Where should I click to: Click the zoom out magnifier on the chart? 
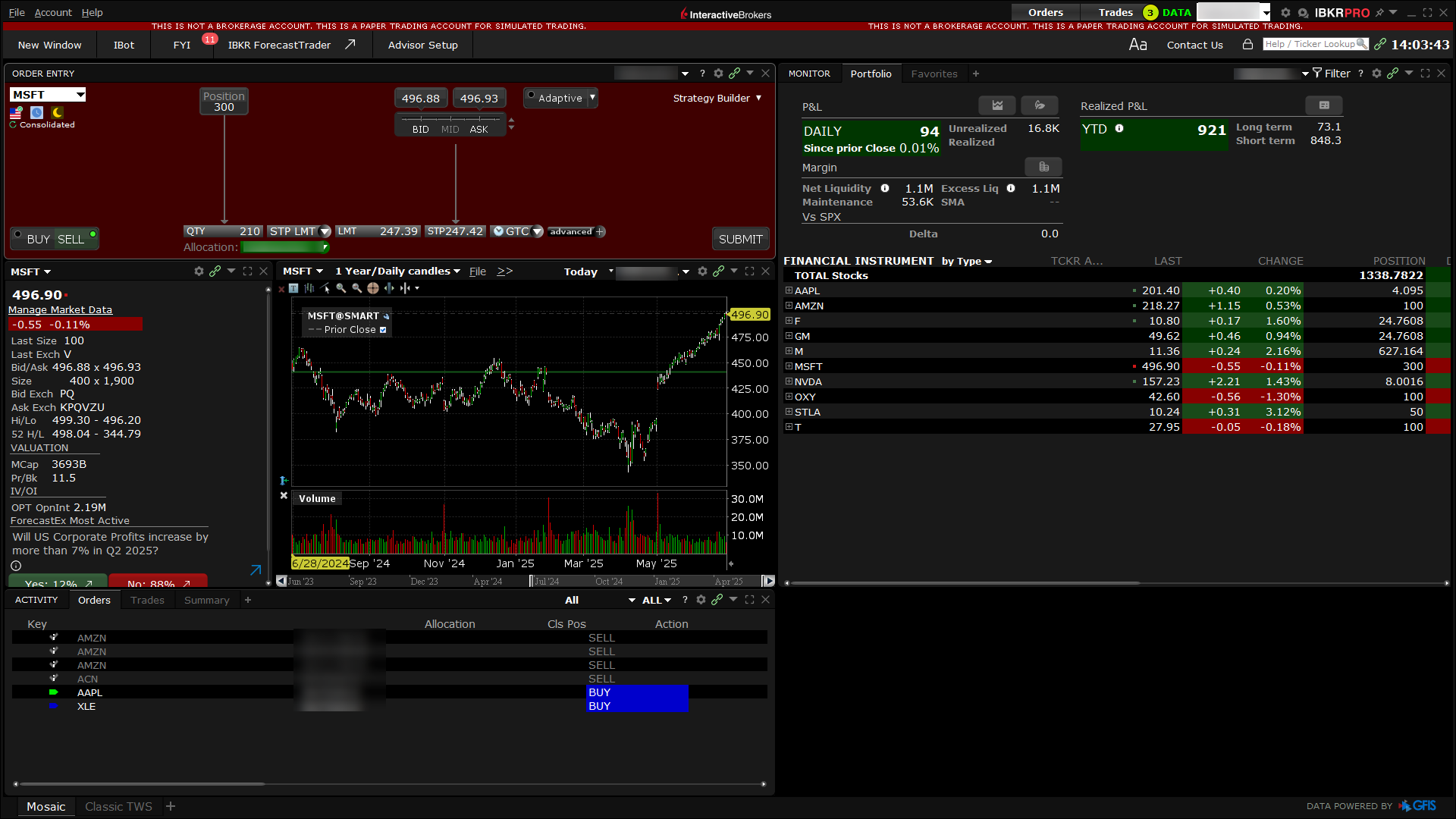[357, 288]
